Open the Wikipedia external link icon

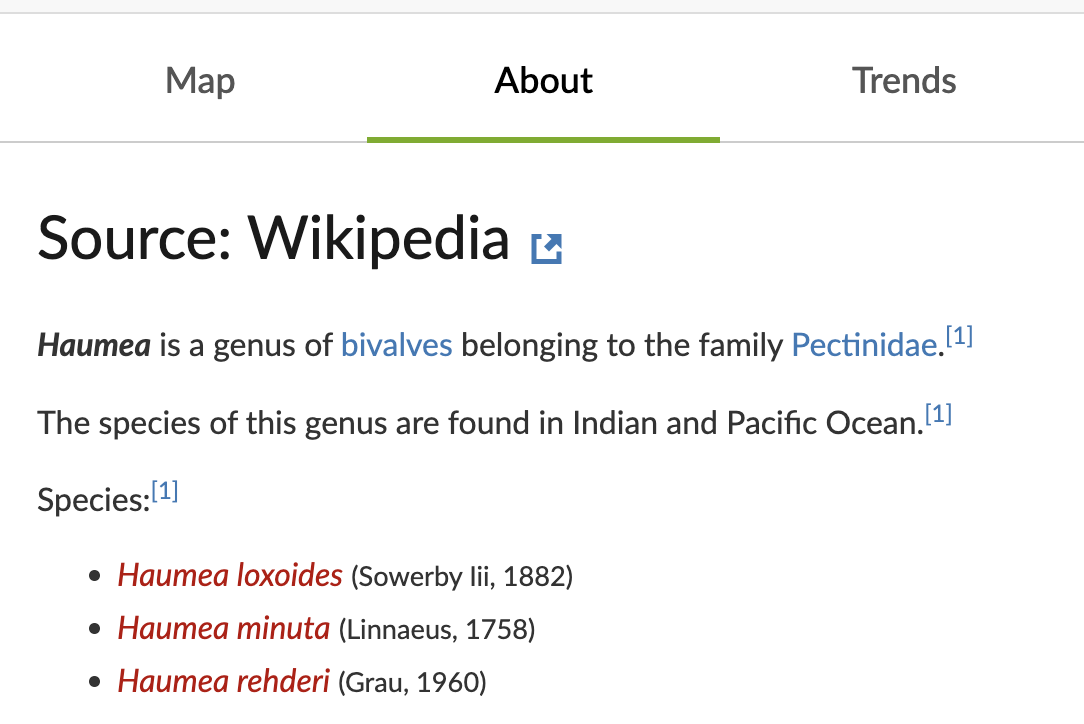546,248
